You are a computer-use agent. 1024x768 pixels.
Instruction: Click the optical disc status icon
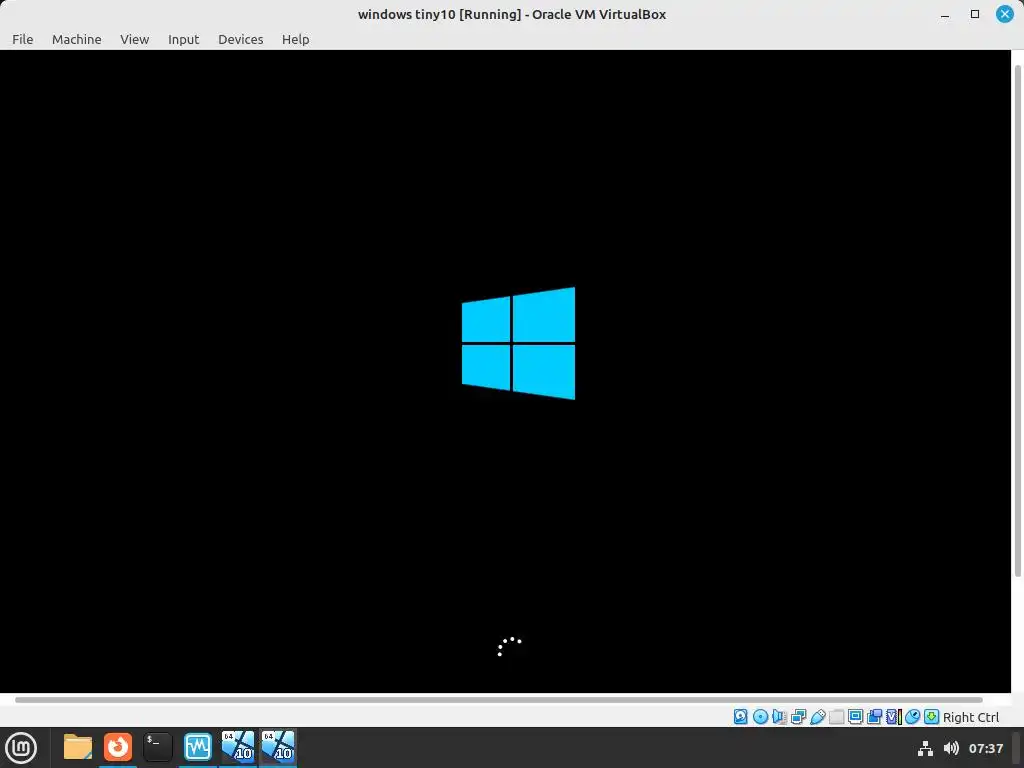tap(760, 716)
